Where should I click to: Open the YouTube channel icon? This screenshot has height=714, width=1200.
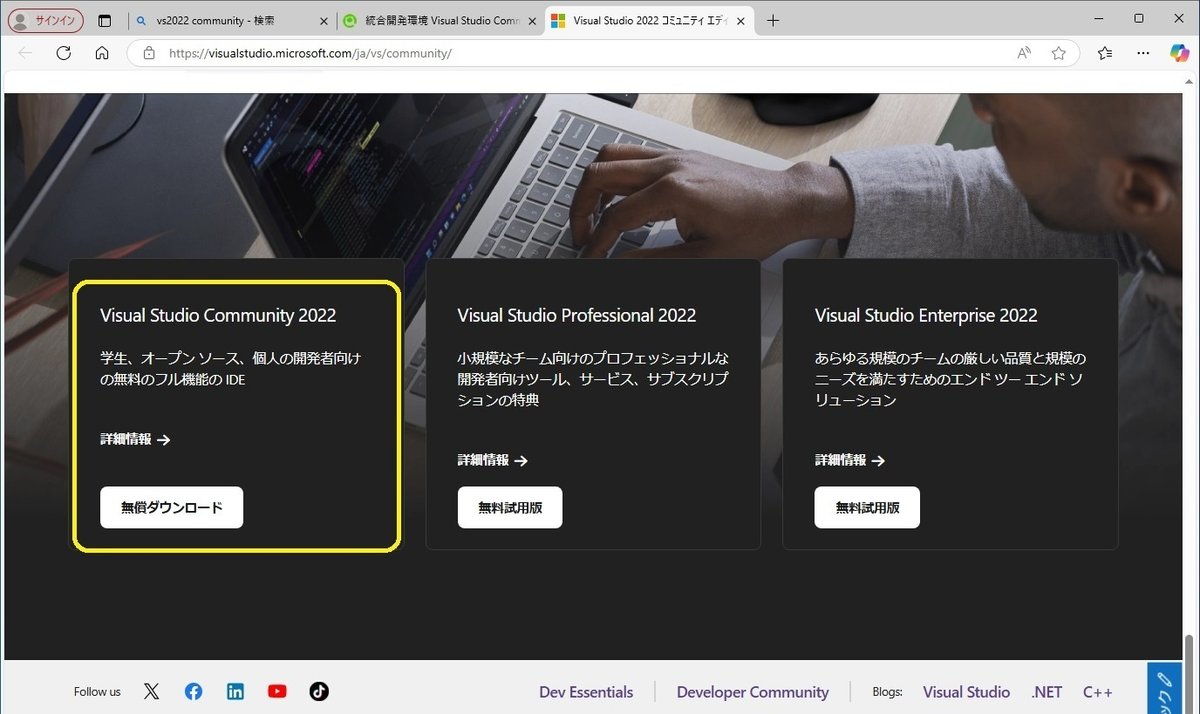(x=277, y=691)
